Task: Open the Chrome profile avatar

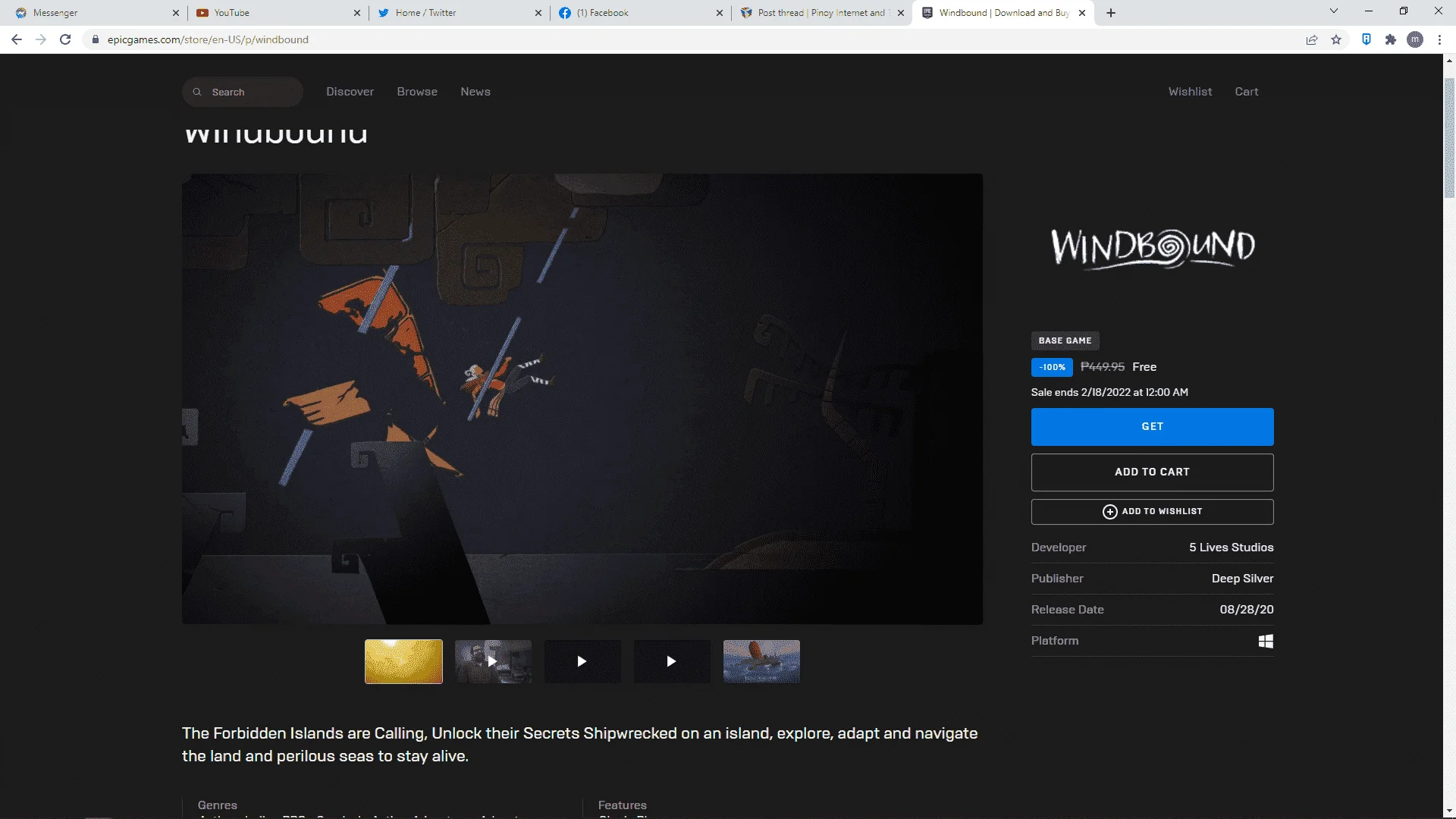Action: (x=1415, y=39)
